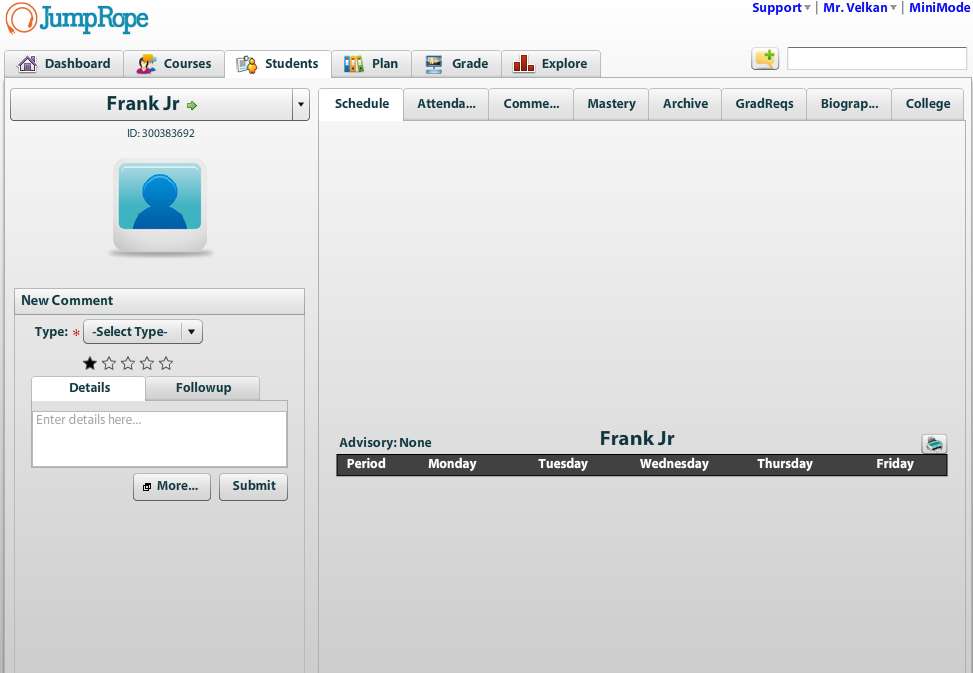This screenshot has height=673, width=973.
Task: Switch to the Attendance tab
Action: coord(446,104)
